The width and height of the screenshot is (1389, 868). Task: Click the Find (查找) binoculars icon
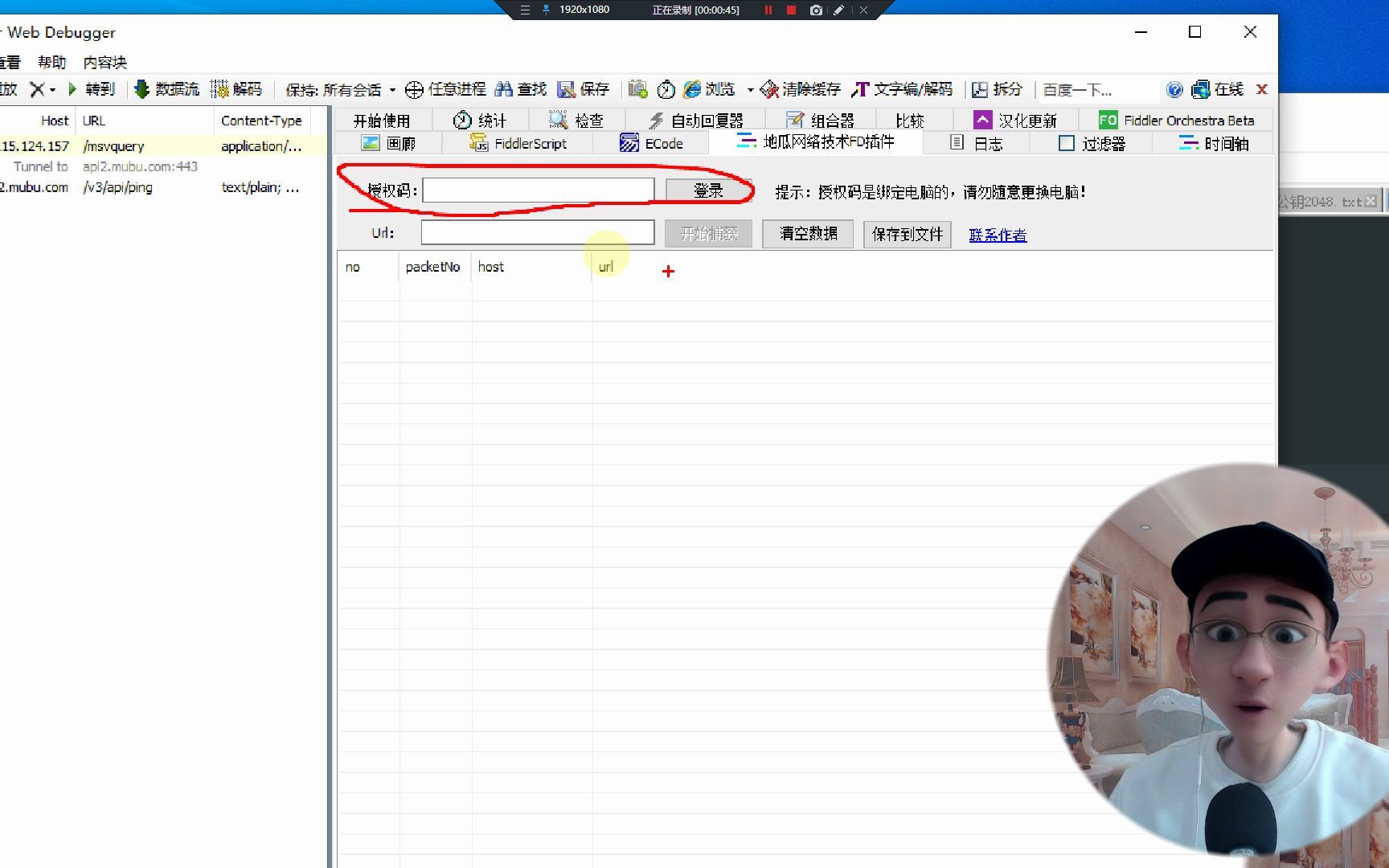pos(504,89)
